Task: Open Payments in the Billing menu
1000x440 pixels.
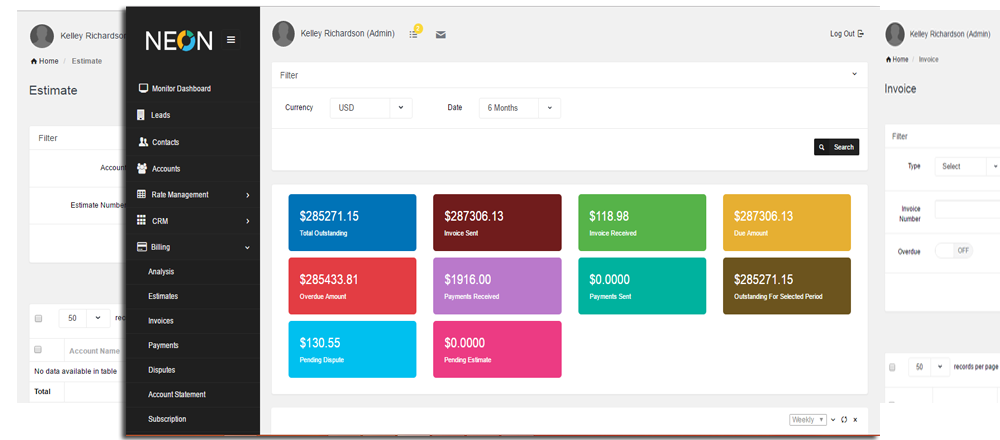Action: point(163,345)
